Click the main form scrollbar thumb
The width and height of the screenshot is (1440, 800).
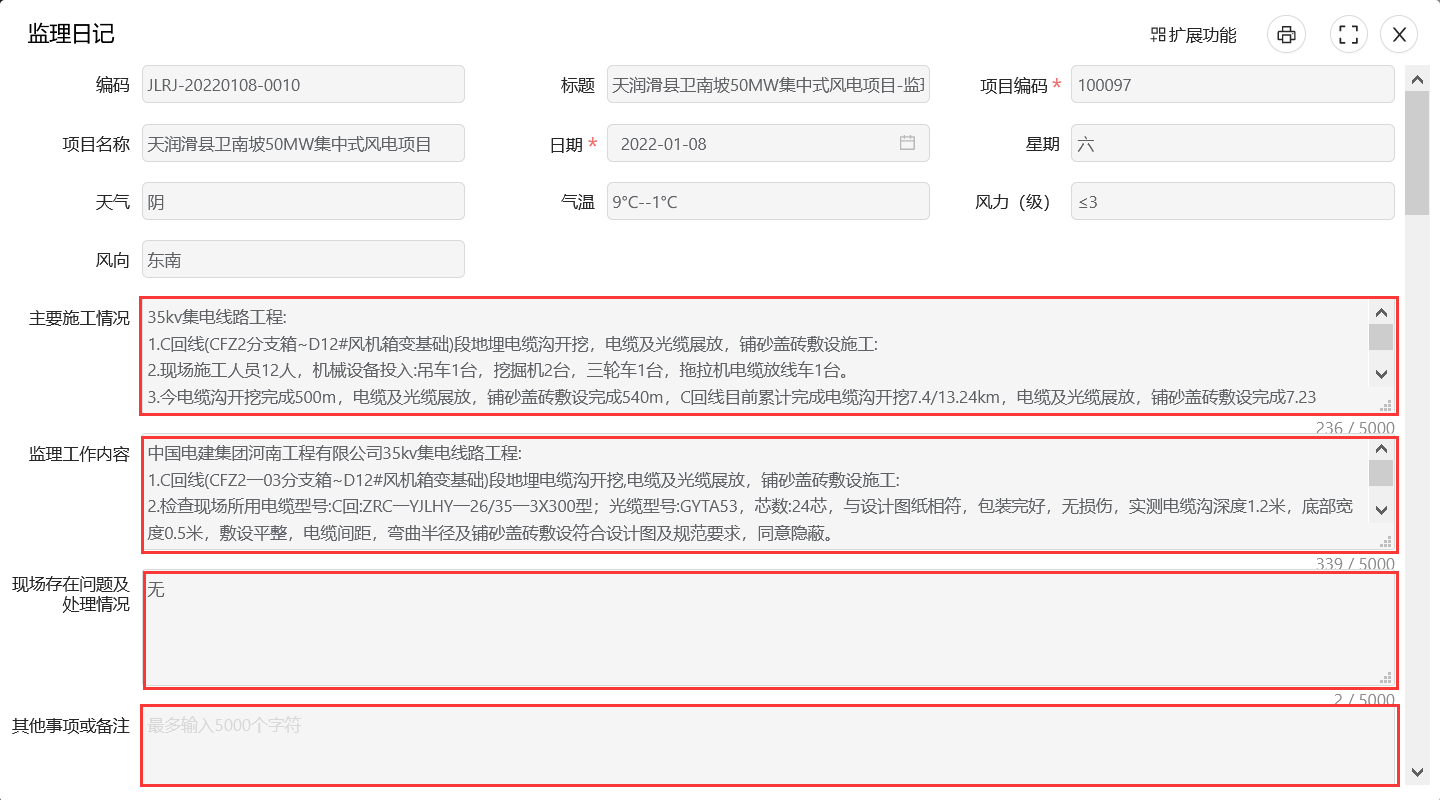point(1417,152)
